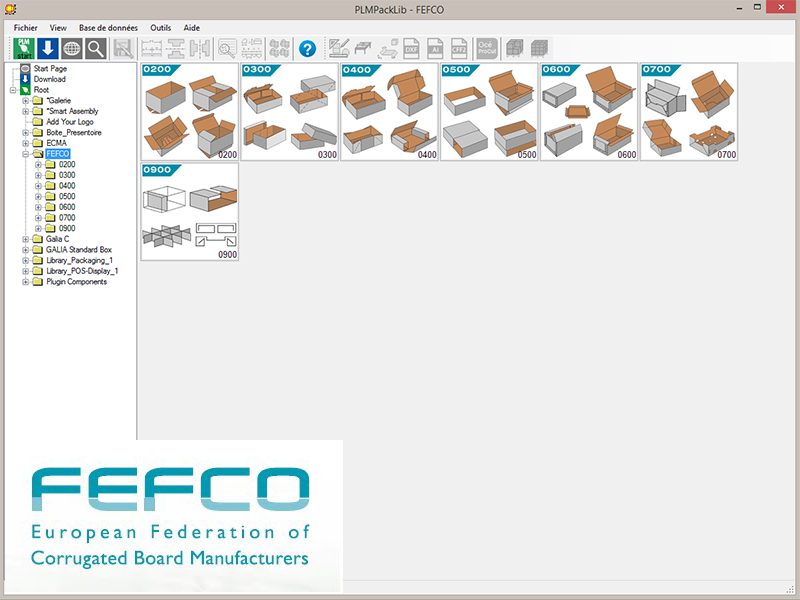The height and width of the screenshot is (600, 800).
Task: Select the 0700 tree folder
Action: (67, 218)
